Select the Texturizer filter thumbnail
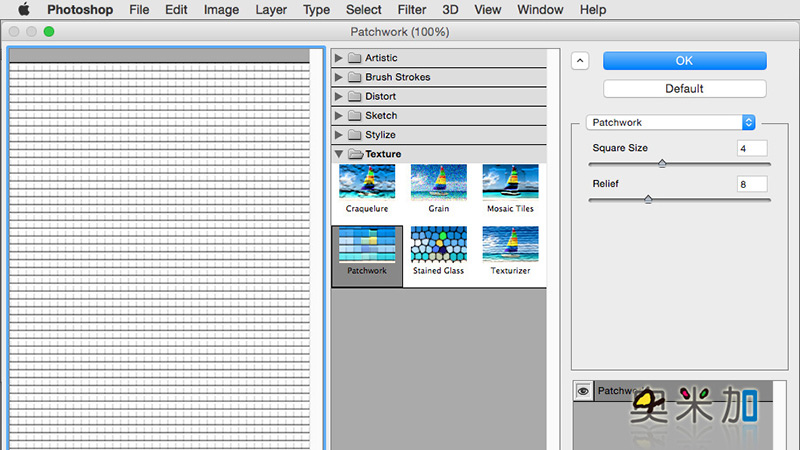This screenshot has height=450, width=800. coord(510,245)
